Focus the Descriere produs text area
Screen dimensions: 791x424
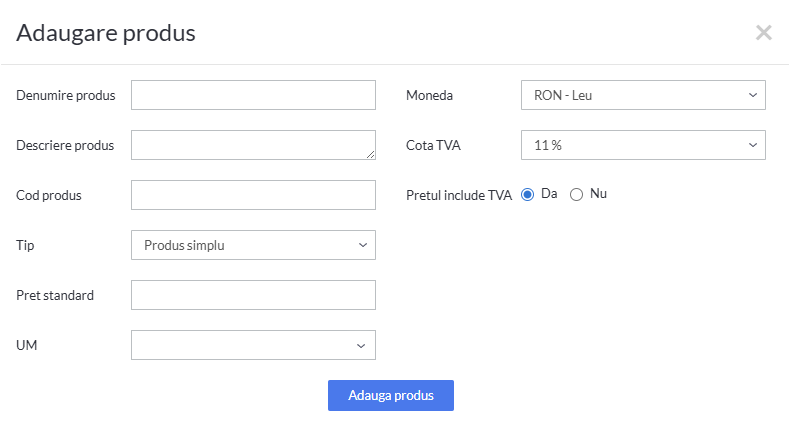[x=253, y=145]
